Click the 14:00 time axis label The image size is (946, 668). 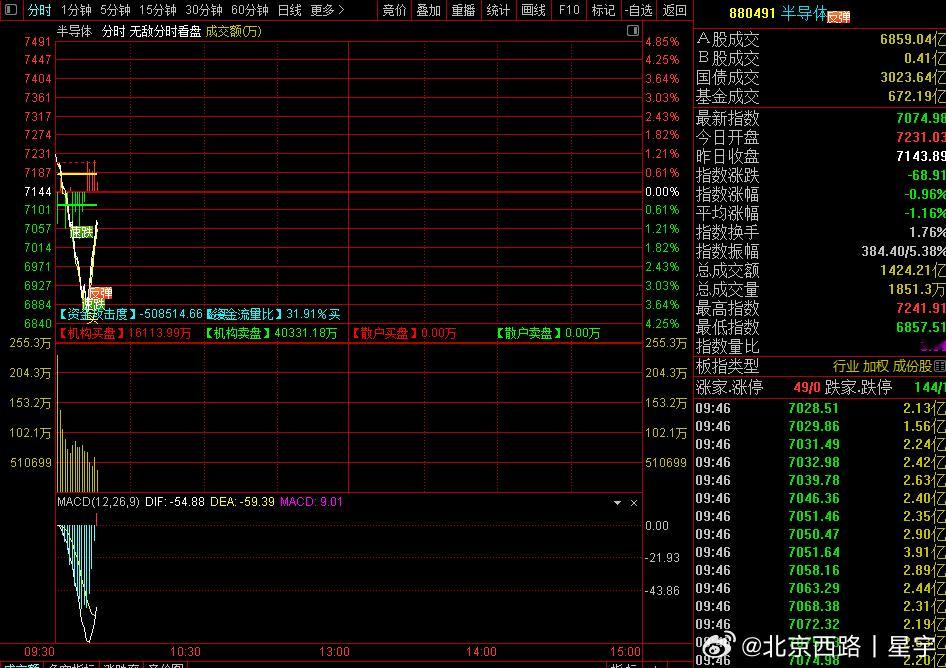tap(481, 652)
